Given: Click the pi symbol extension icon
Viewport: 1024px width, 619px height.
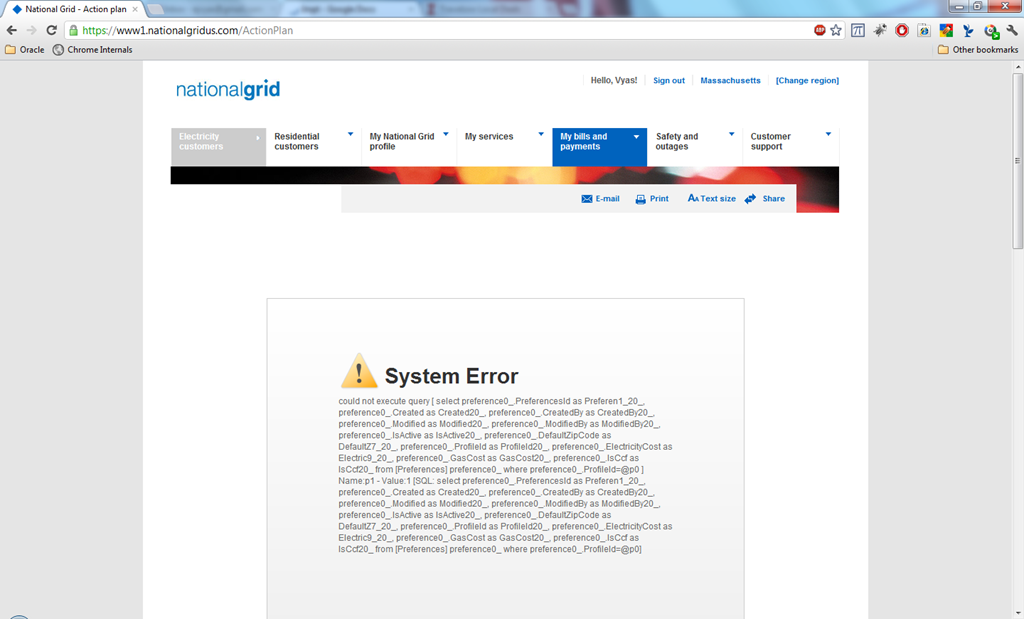Looking at the screenshot, I should point(857,30).
